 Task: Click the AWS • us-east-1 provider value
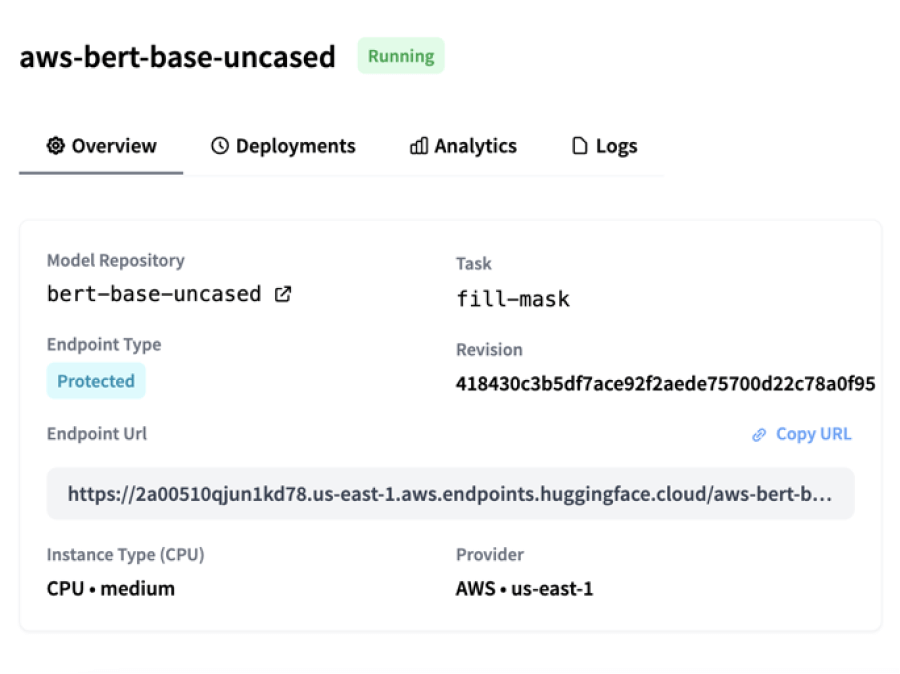pos(524,588)
